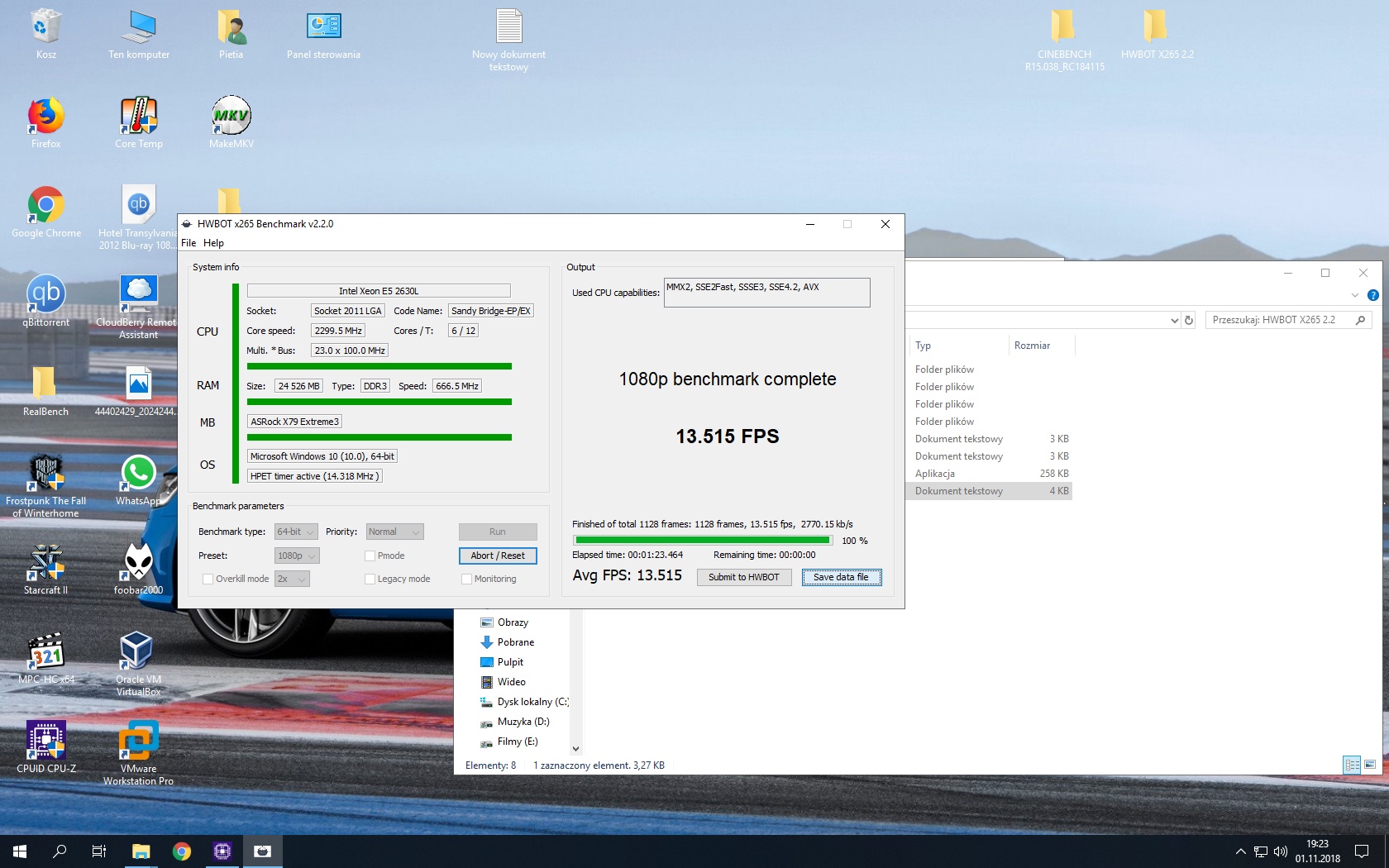Image resolution: width=1389 pixels, height=868 pixels.
Task: Sort Explorer list by Rozmiar column
Action: point(1042,346)
